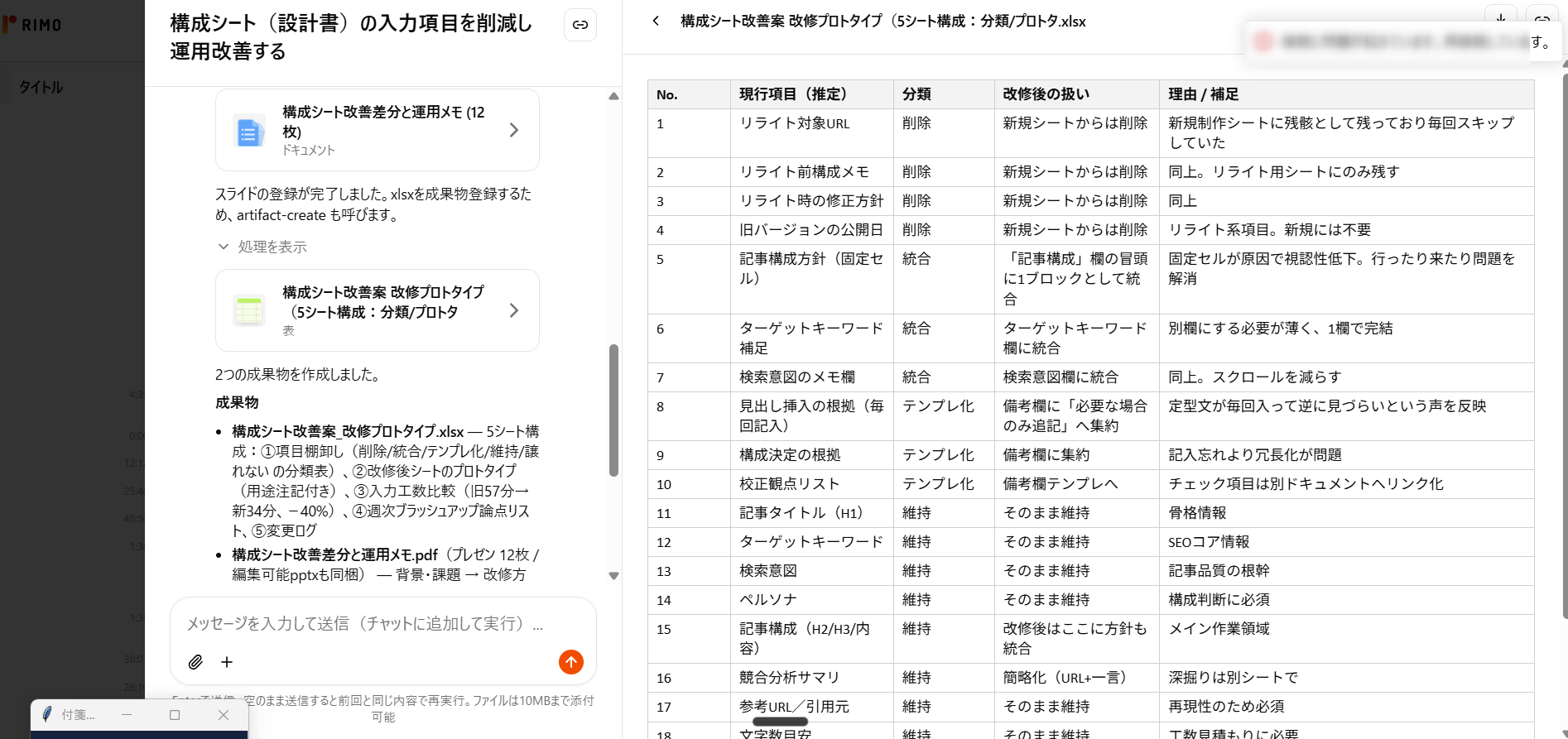Click the リライト前構成メモ cell
The width and height of the screenshot is (1568, 739).
pos(811,172)
